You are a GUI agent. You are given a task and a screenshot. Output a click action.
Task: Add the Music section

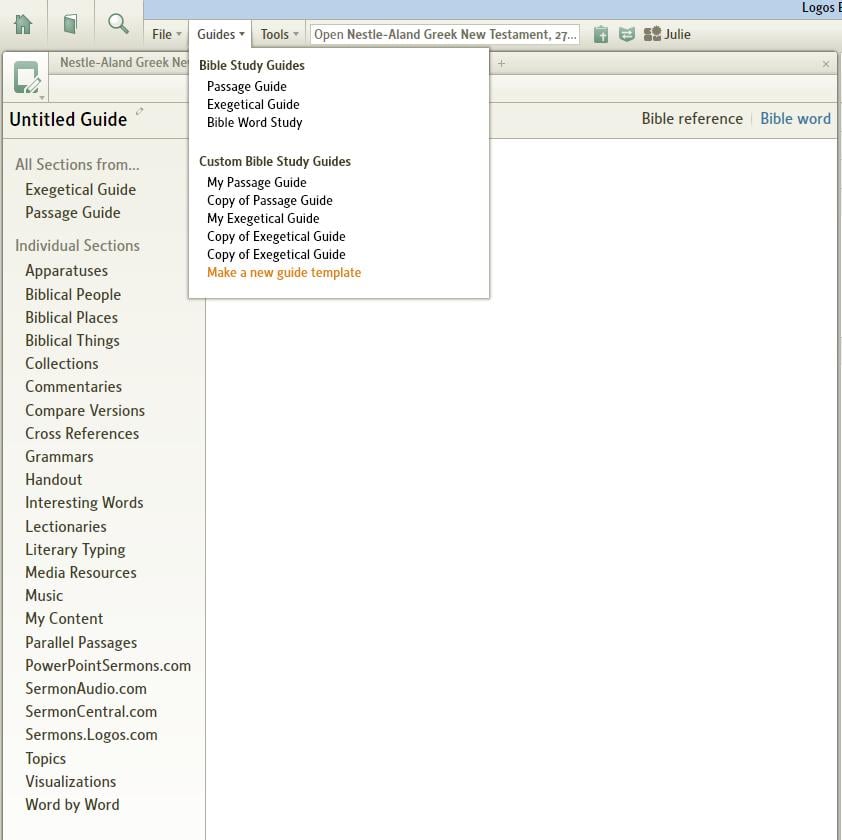pos(44,596)
